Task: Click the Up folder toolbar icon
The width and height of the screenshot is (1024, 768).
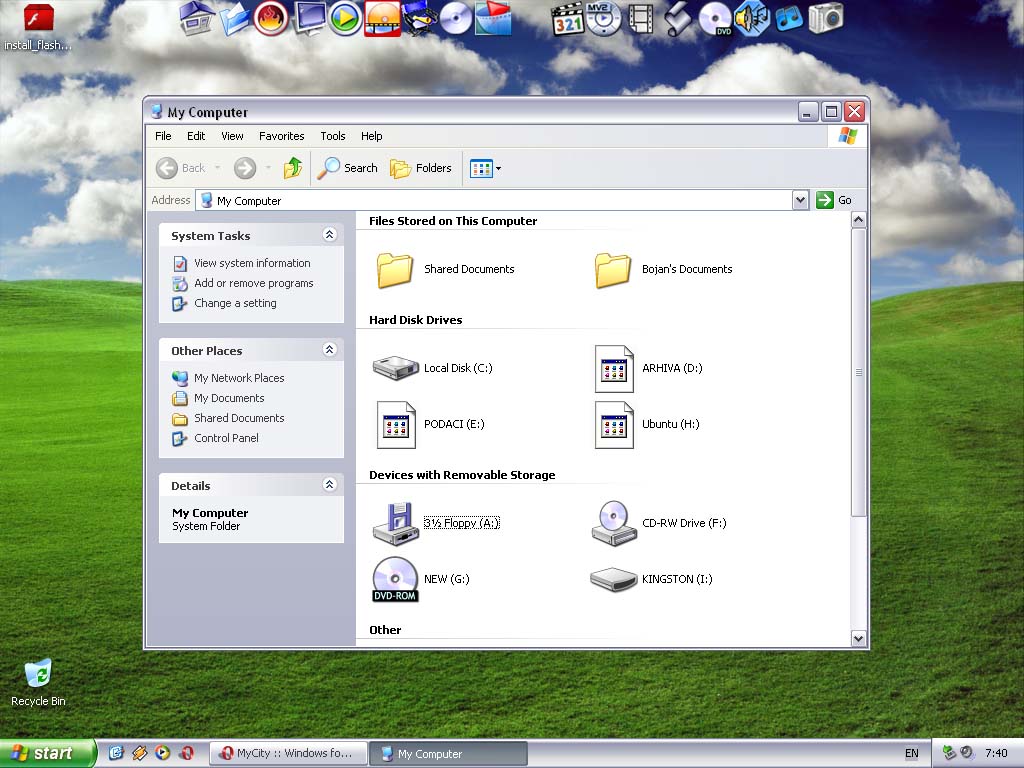Action: [x=292, y=168]
